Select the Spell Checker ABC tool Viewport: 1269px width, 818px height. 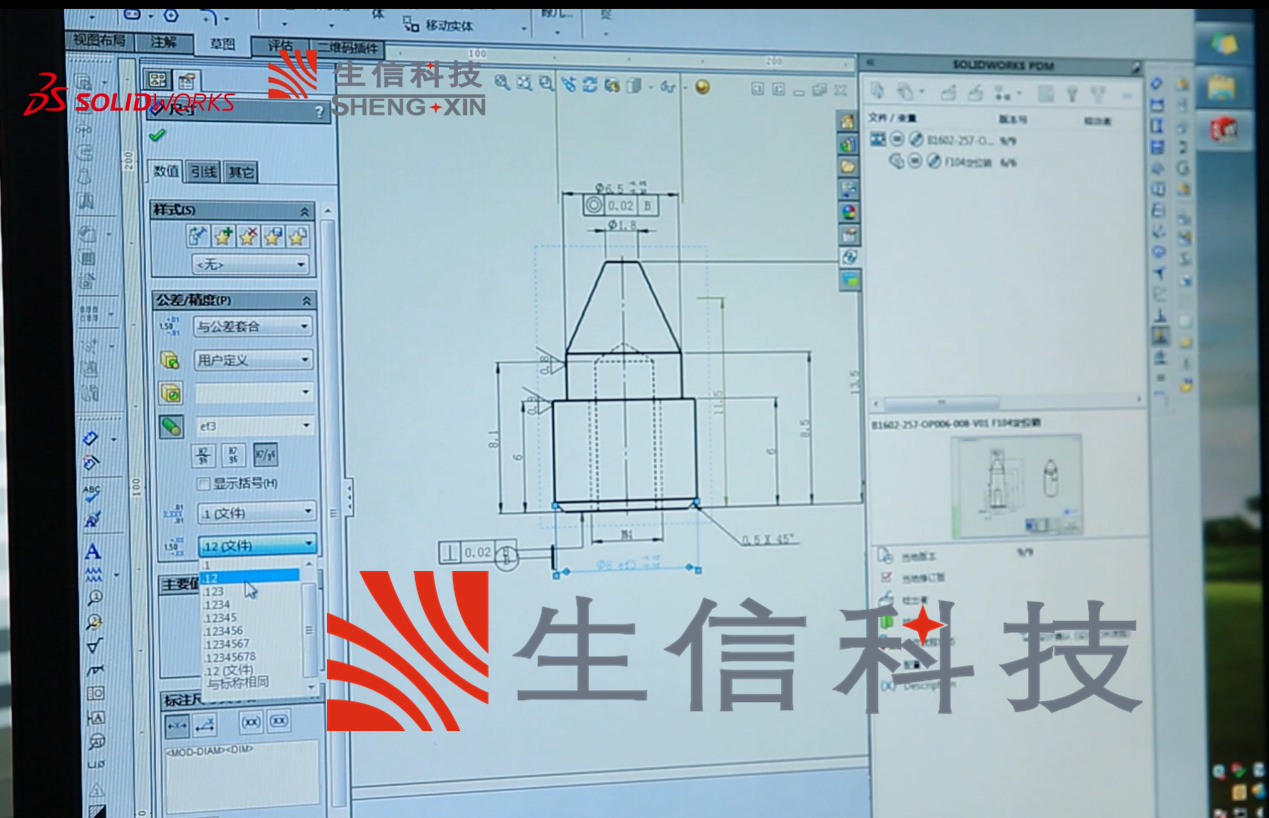point(92,495)
